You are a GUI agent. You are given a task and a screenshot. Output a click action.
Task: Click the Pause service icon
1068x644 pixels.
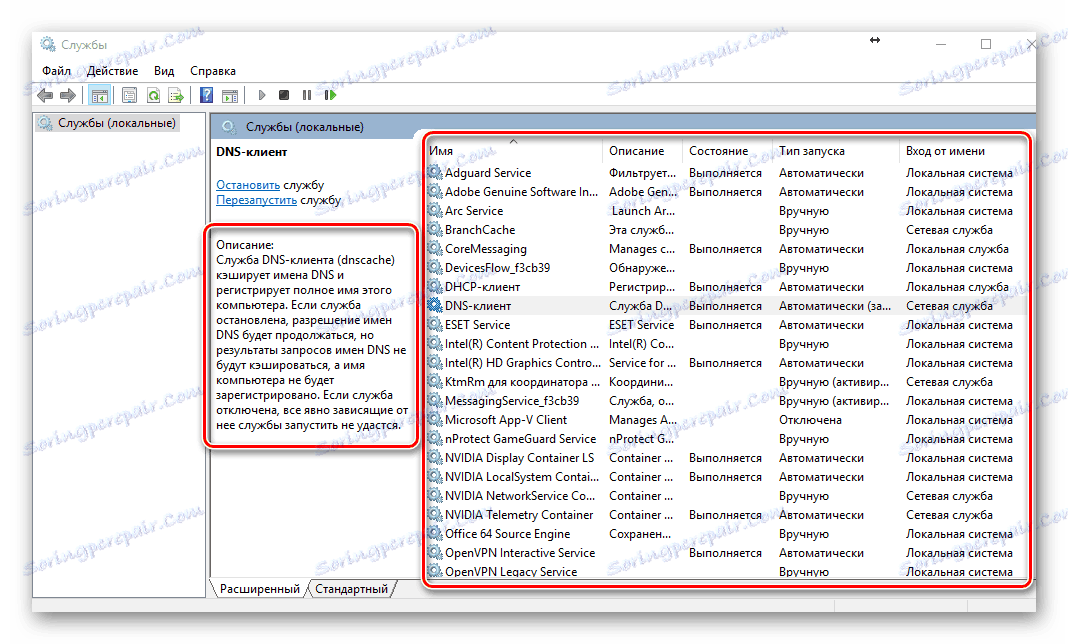307,95
